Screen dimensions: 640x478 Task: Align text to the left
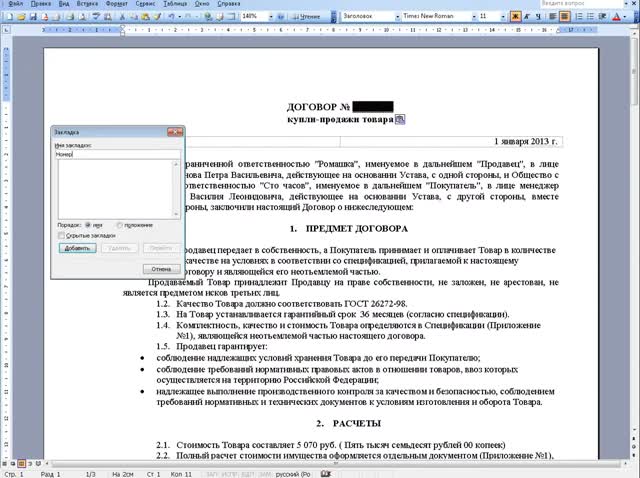[x=553, y=16]
